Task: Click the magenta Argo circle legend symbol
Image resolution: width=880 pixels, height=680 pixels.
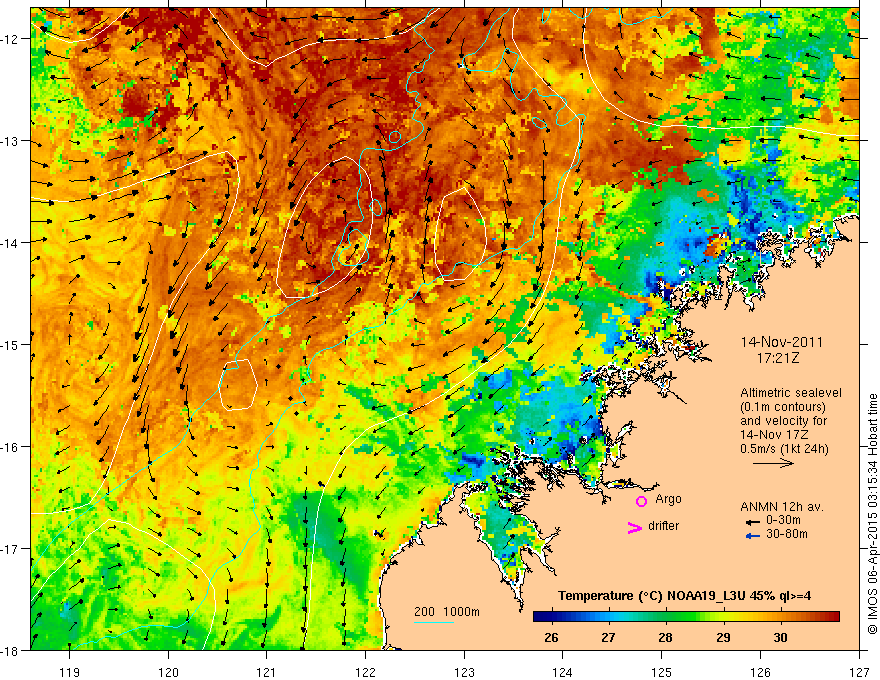Action: (641, 501)
